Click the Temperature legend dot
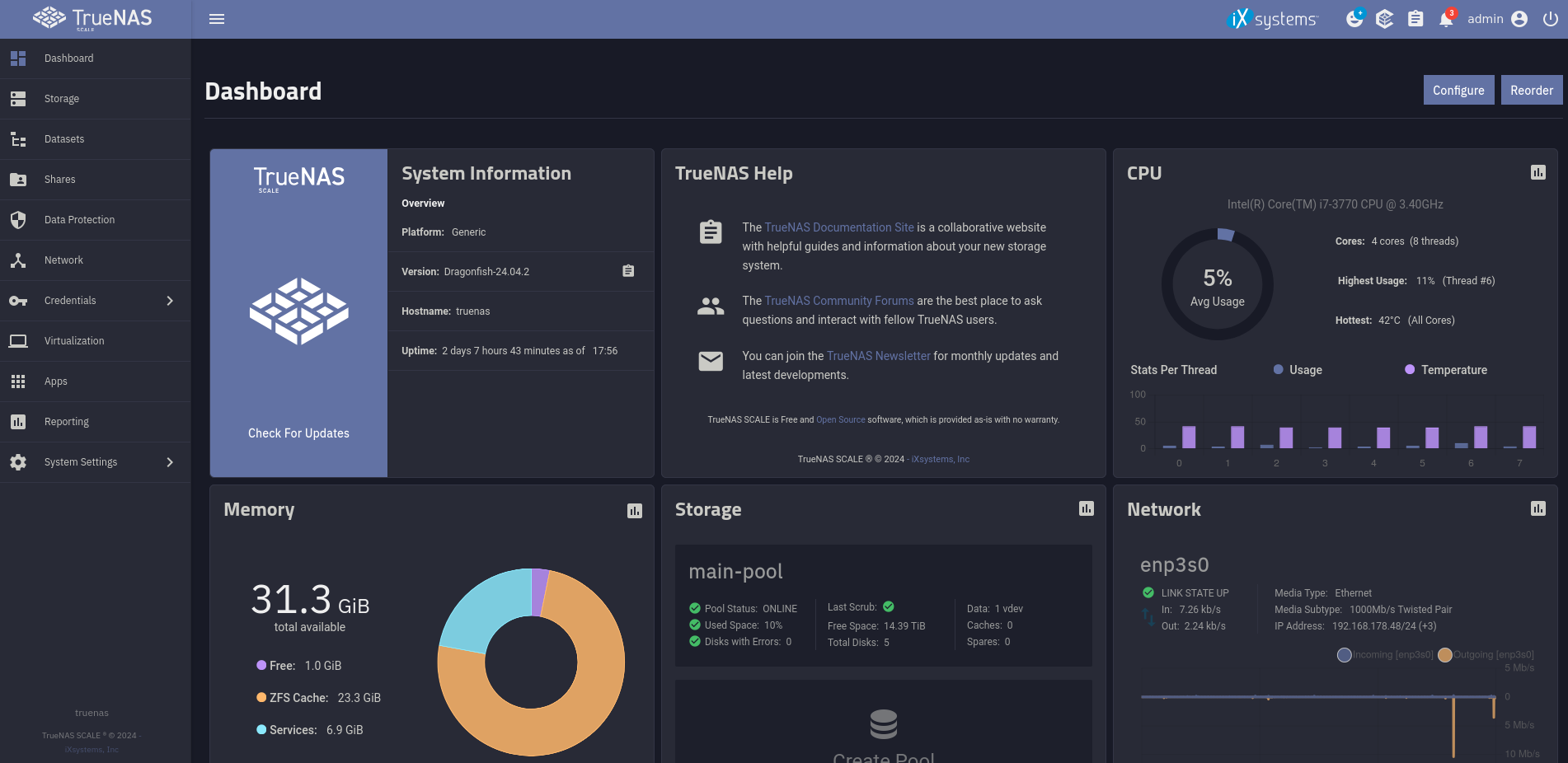 [x=1410, y=369]
